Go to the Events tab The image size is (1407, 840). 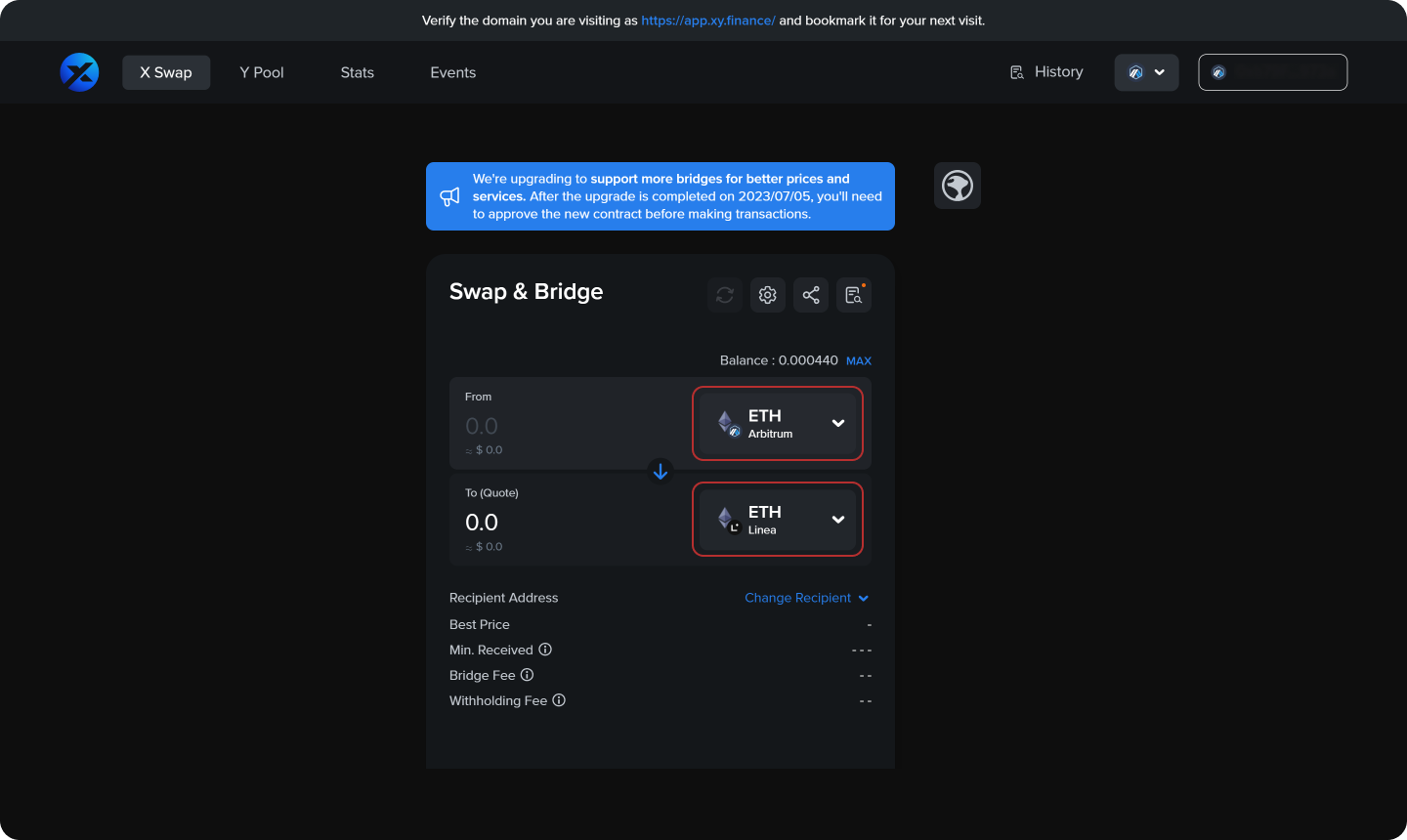click(453, 72)
